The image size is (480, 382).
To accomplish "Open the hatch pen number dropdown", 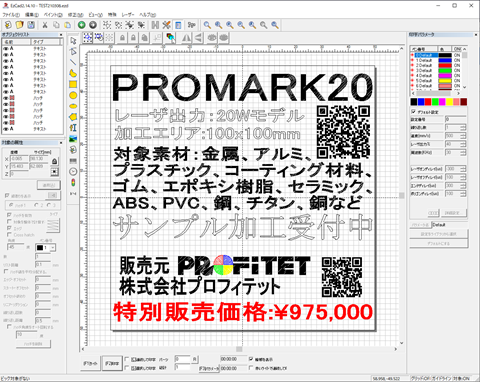I will click(x=53, y=248).
